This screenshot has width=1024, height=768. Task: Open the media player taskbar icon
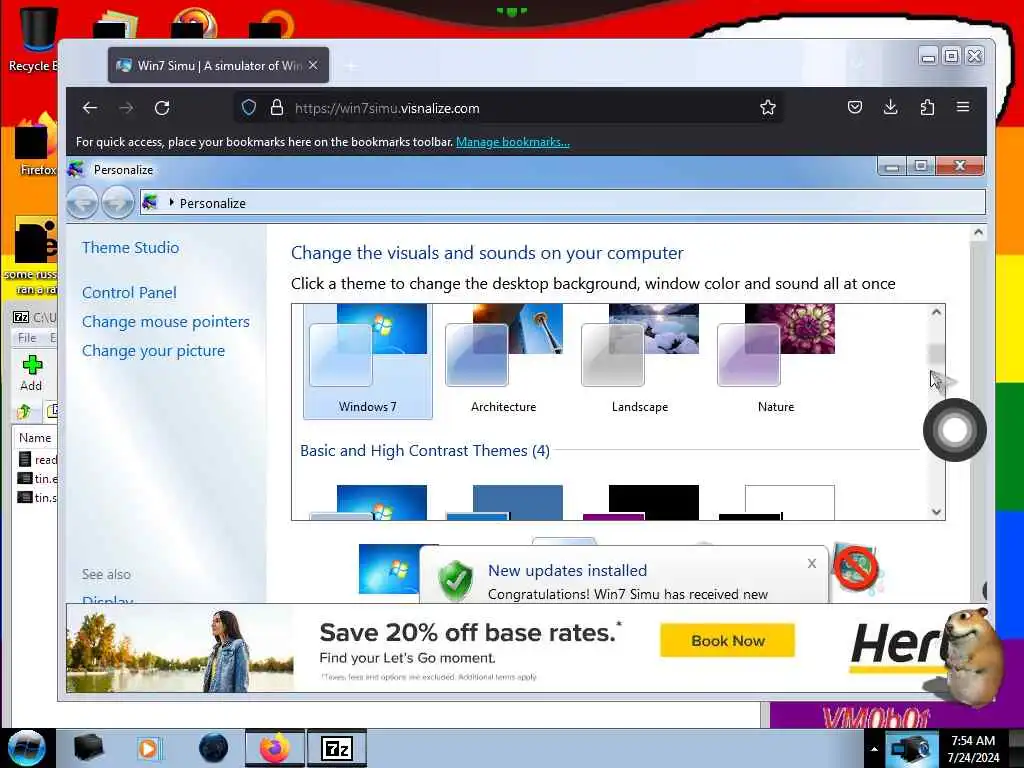click(x=148, y=748)
